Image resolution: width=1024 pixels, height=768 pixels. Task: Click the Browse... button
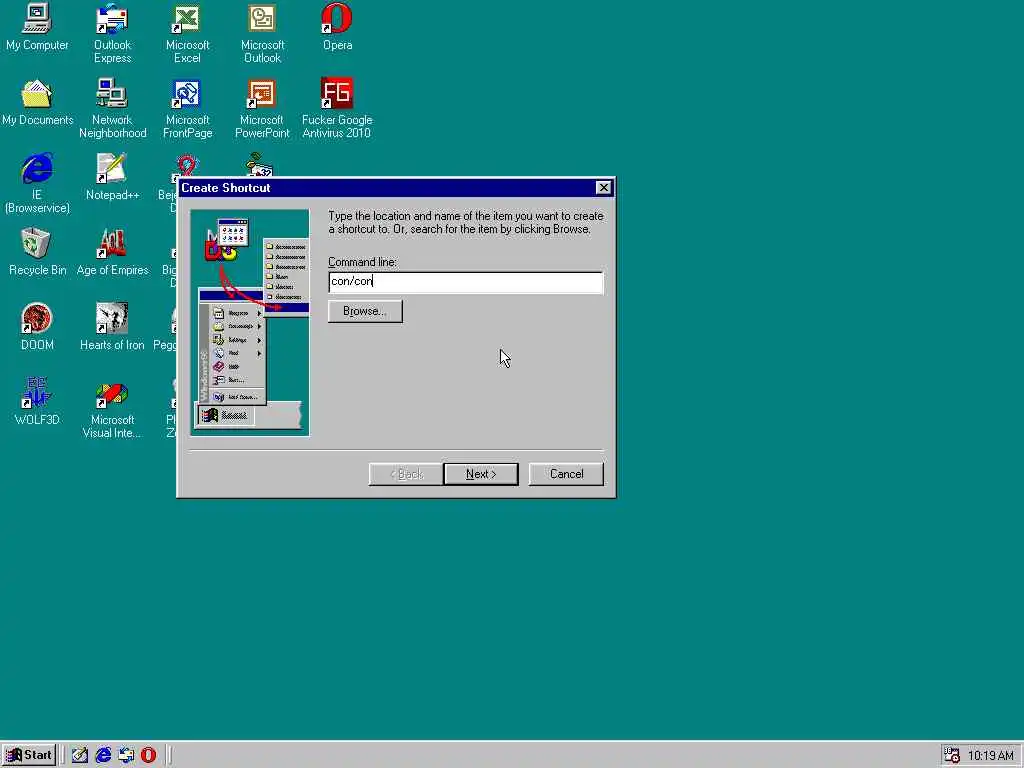point(365,312)
